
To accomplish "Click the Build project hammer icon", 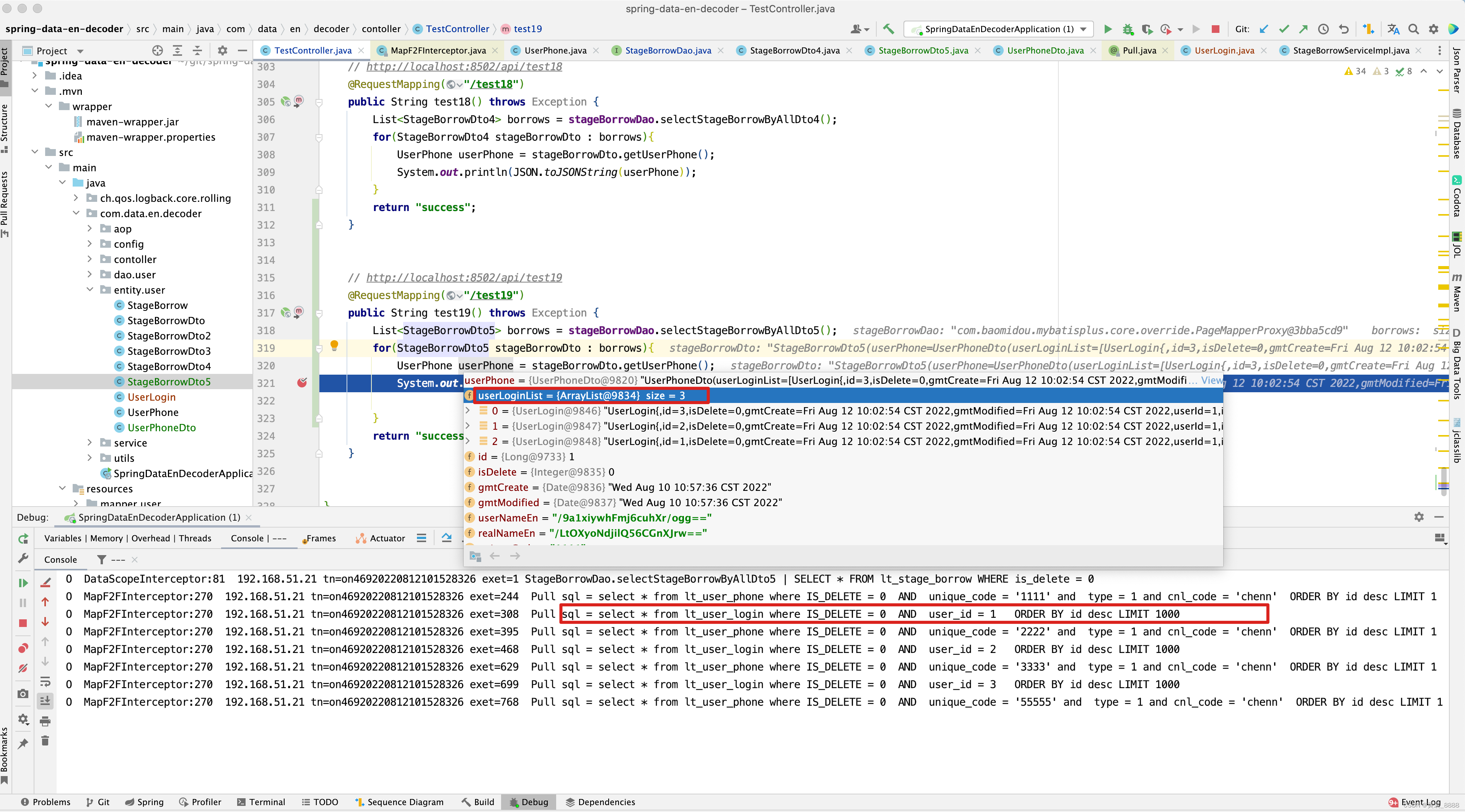I will pos(888,28).
